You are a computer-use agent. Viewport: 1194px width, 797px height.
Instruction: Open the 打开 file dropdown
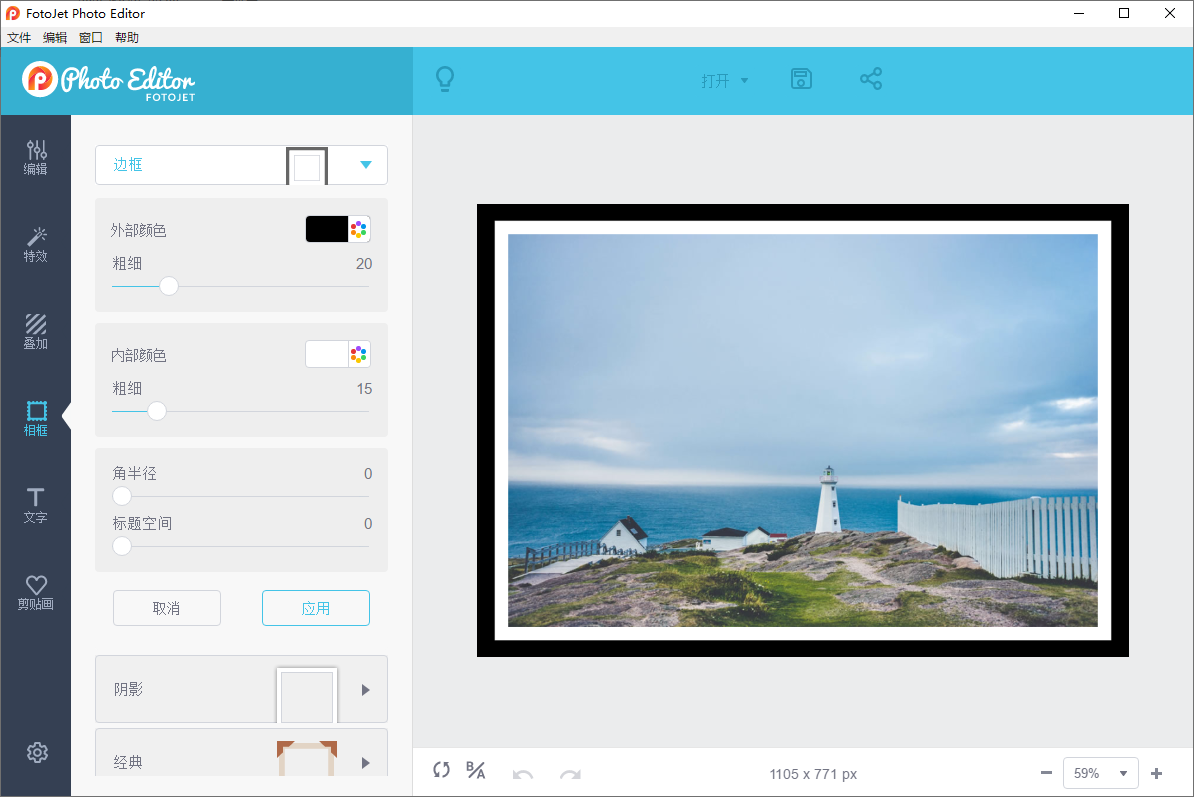(x=724, y=80)
